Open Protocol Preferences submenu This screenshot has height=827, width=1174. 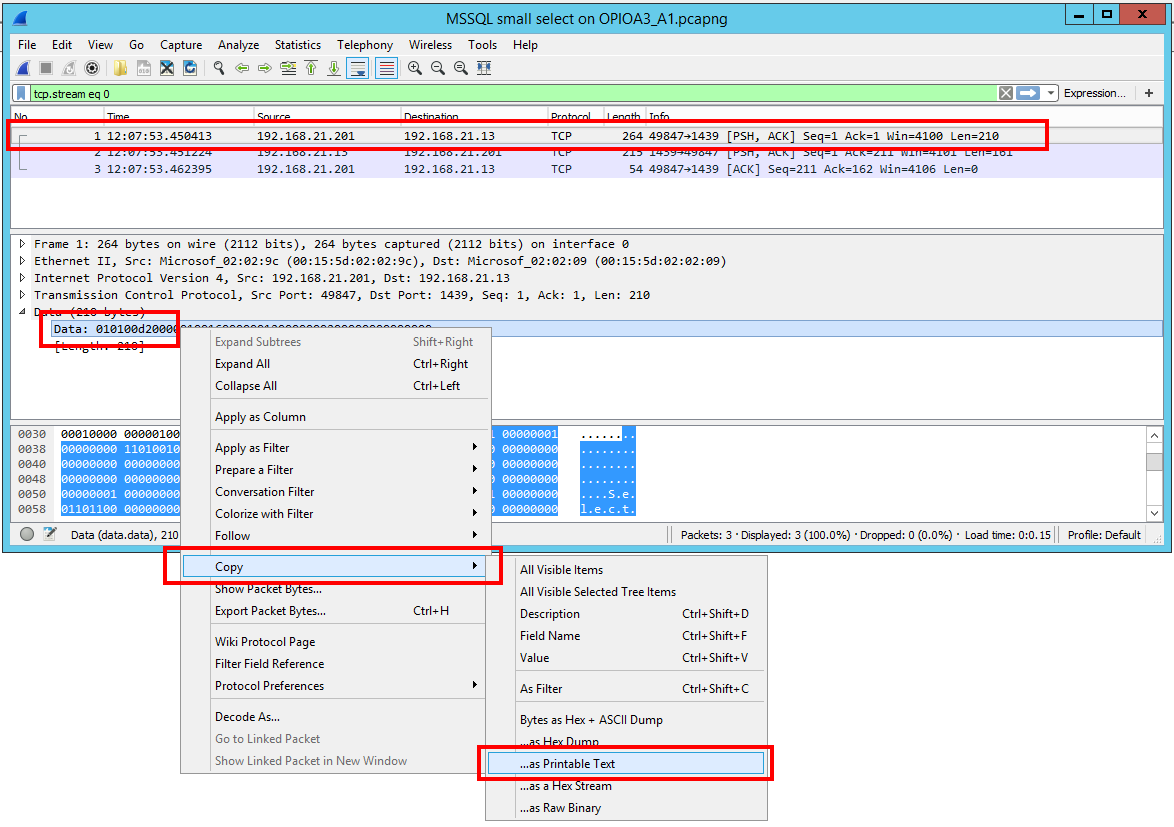tap(335, 686)
